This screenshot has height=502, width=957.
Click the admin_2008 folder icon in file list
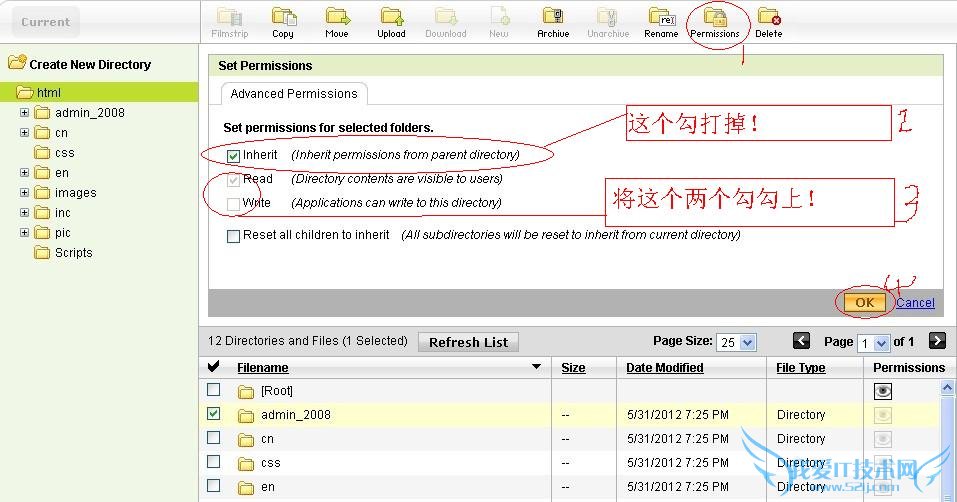coord(246,416)
